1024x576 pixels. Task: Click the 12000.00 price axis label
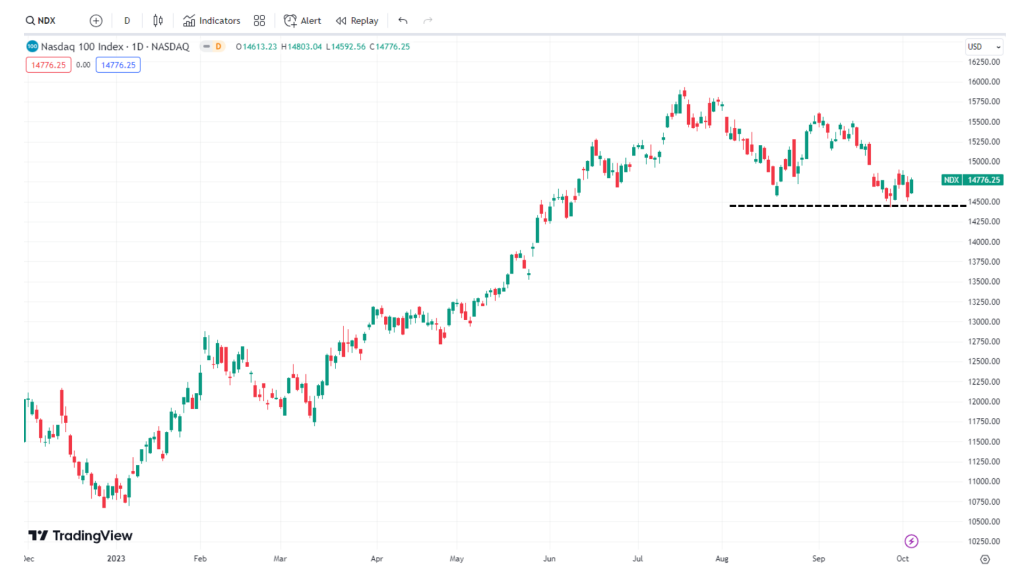pyautogui.click(x=984, y=402)
